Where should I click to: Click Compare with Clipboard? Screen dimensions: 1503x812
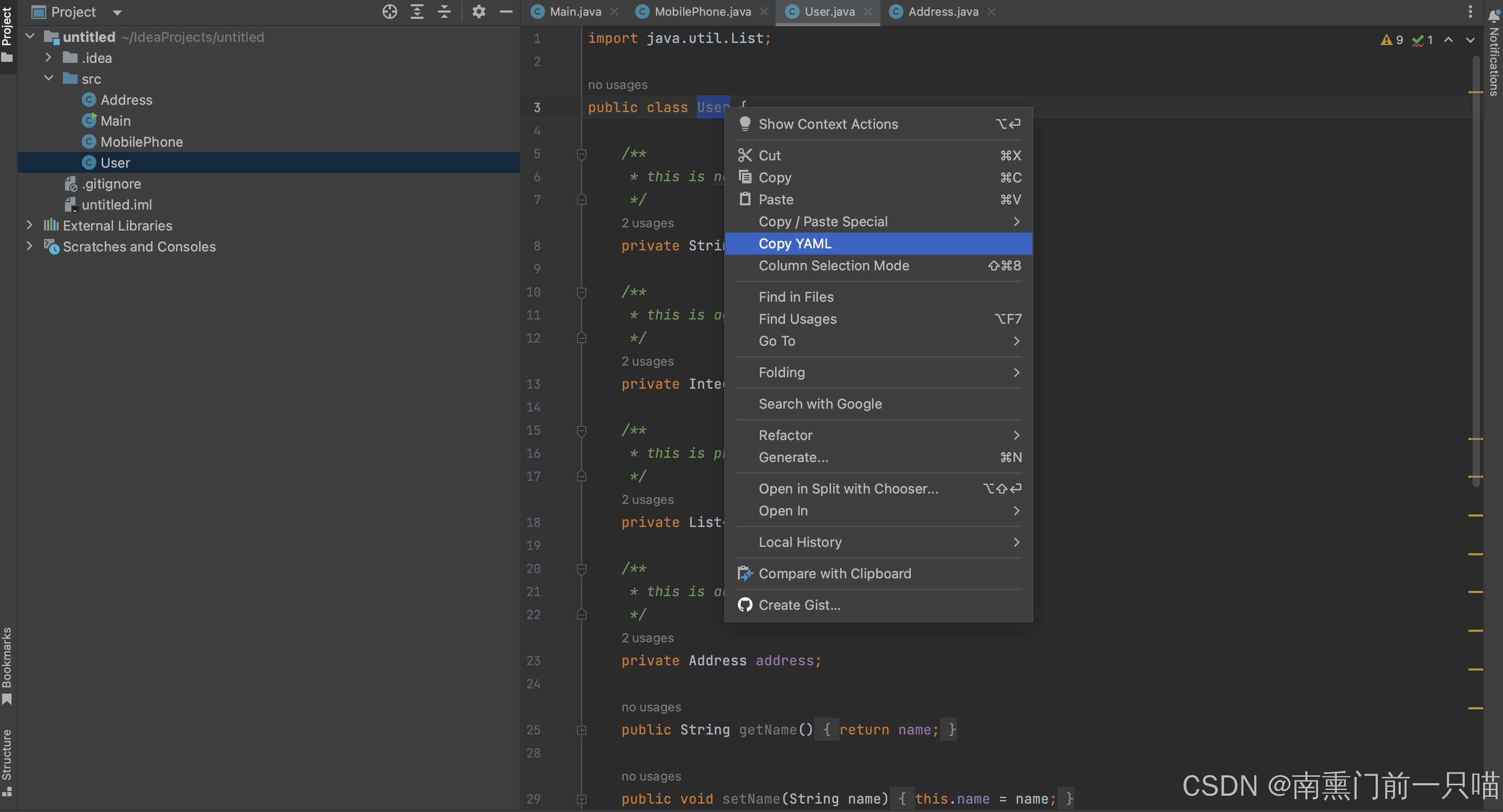click(x=878, y=574)
